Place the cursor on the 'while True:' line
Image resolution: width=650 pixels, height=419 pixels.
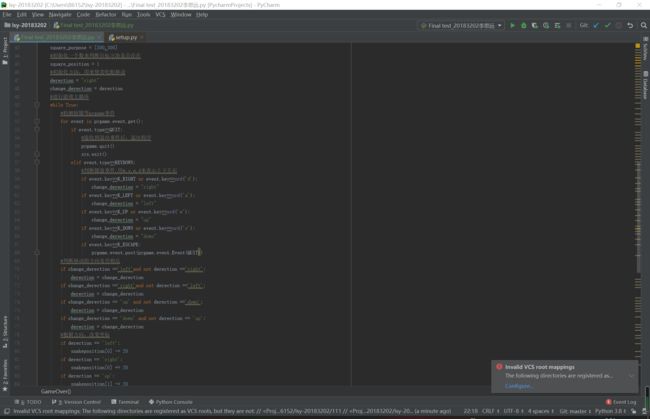pos(64,105)
